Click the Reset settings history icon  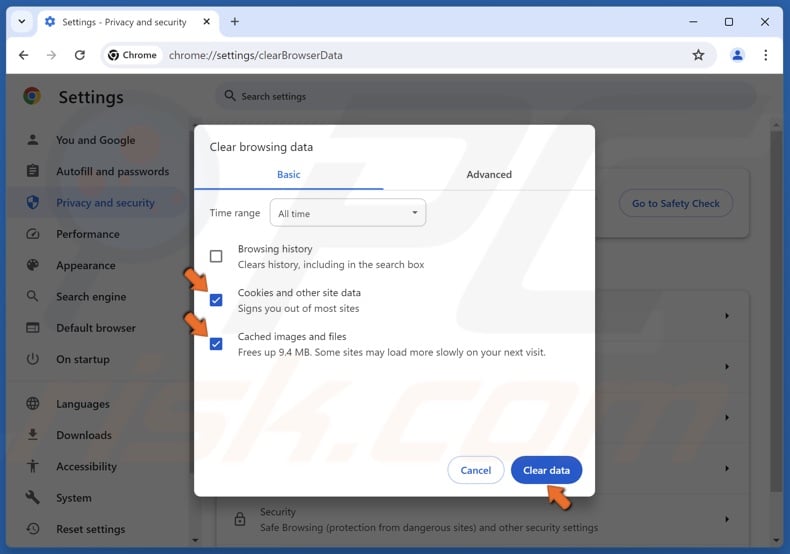tap(33, 529)
